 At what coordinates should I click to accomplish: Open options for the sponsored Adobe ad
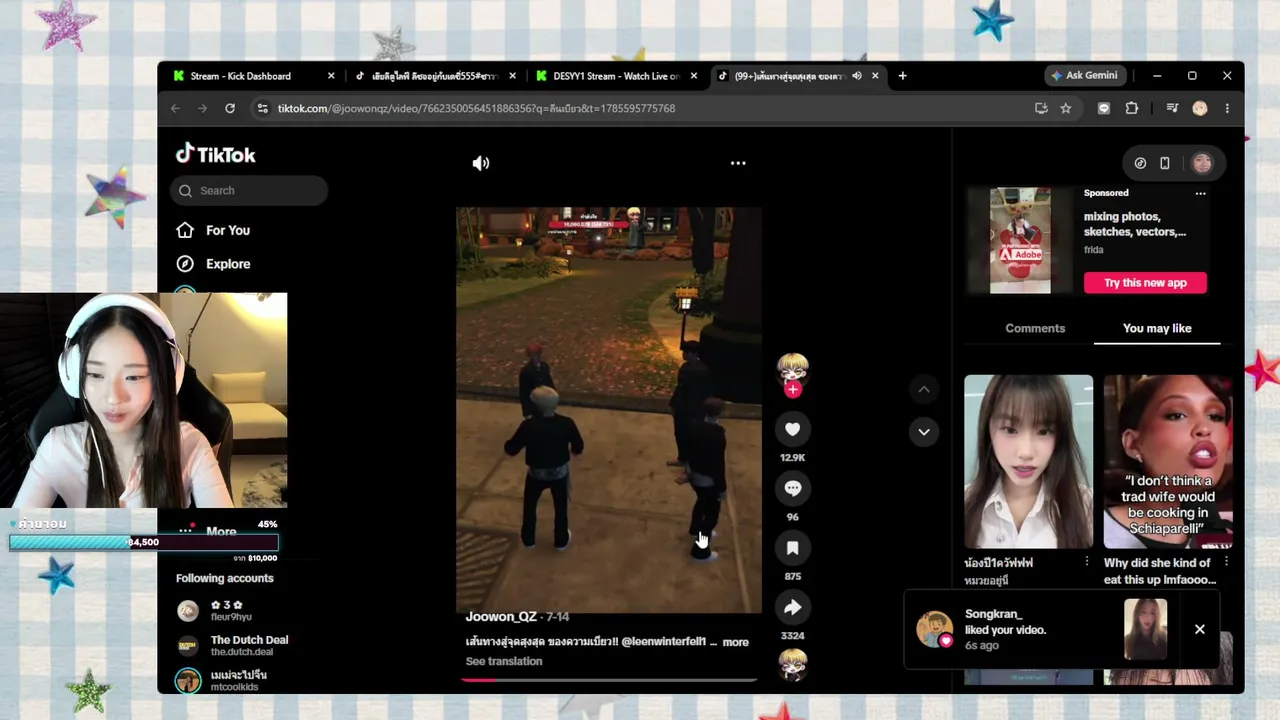1200,193
